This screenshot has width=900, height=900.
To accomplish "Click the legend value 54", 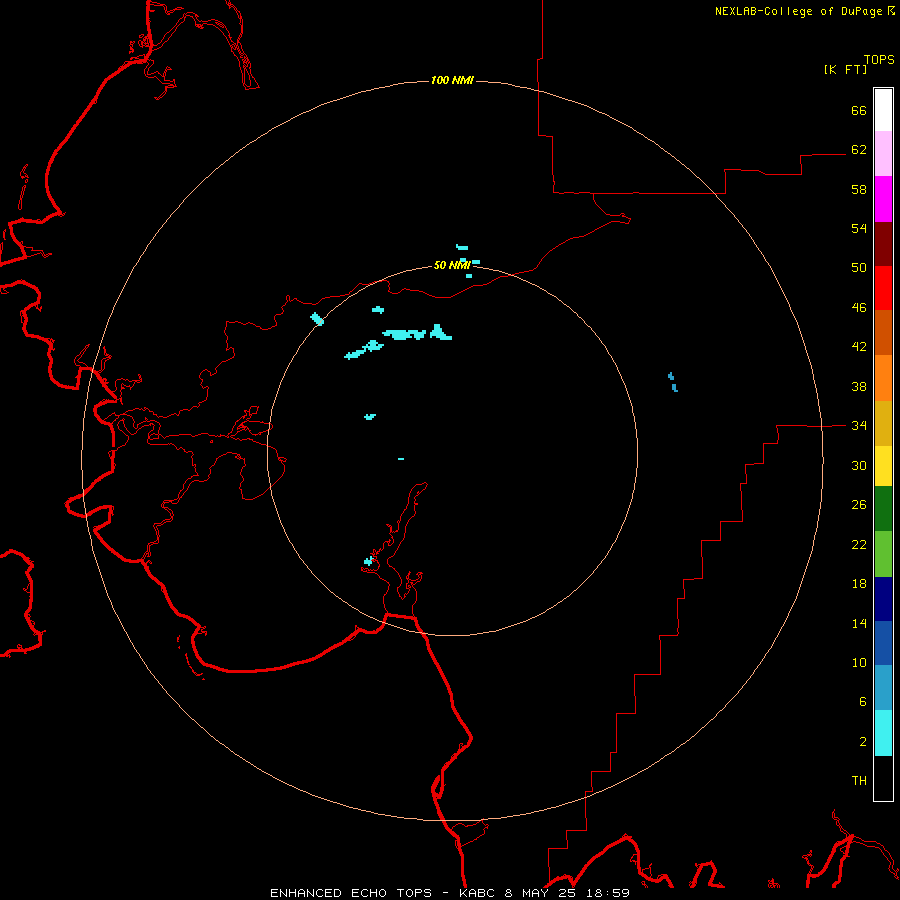I will click(x=859, y=228).
